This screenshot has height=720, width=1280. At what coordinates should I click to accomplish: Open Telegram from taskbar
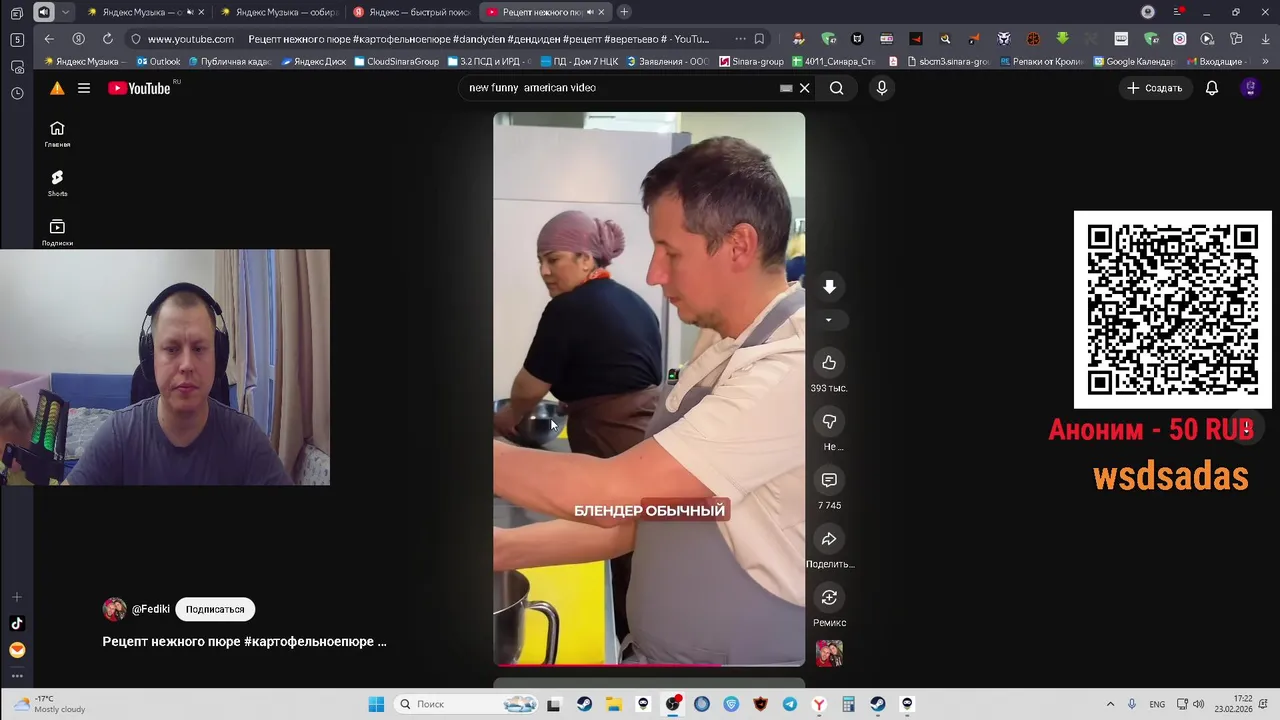(x=790, y=704)
